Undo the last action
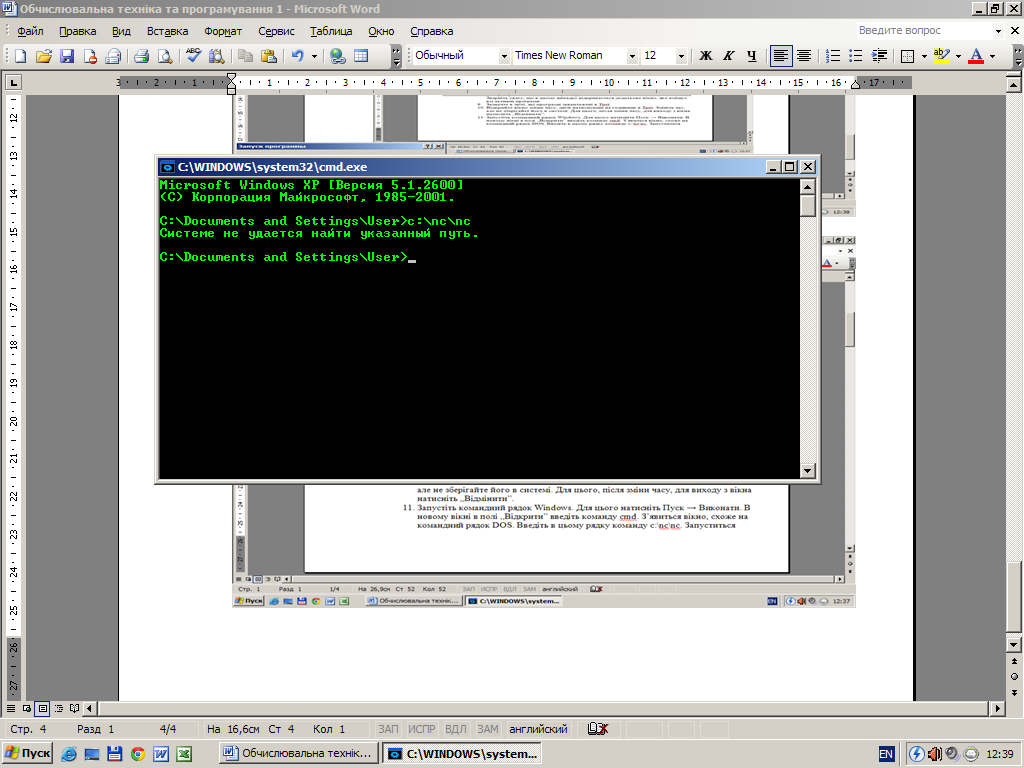 point(298,56)
